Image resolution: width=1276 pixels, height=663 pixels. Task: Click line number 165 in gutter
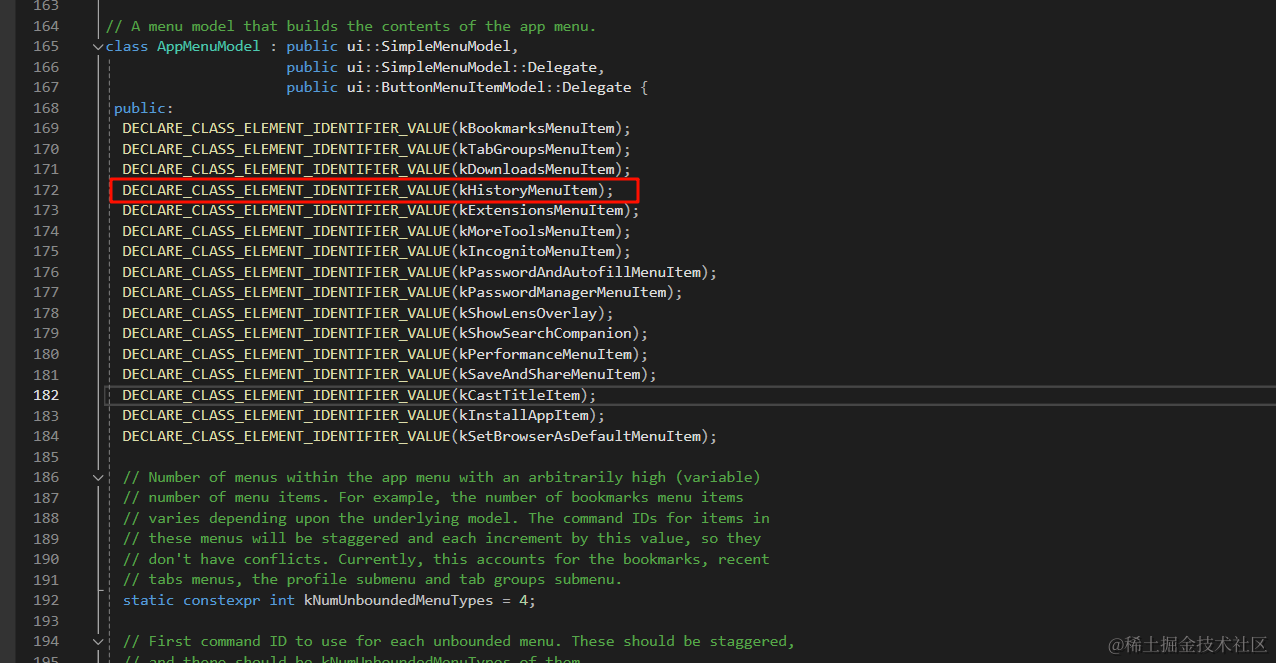[46, 47]
